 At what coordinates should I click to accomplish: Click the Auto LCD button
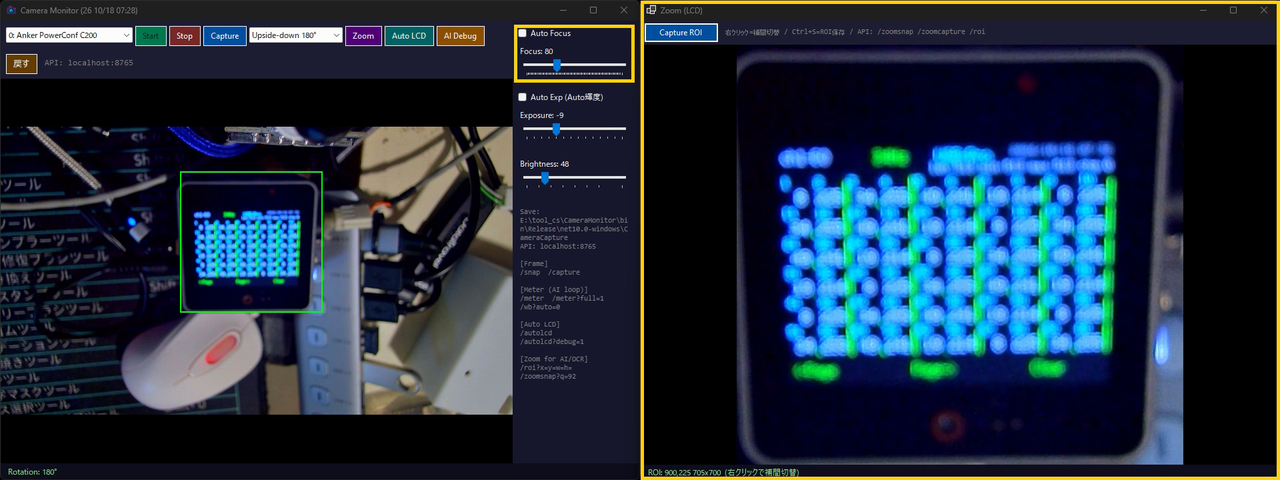(409, 35)
